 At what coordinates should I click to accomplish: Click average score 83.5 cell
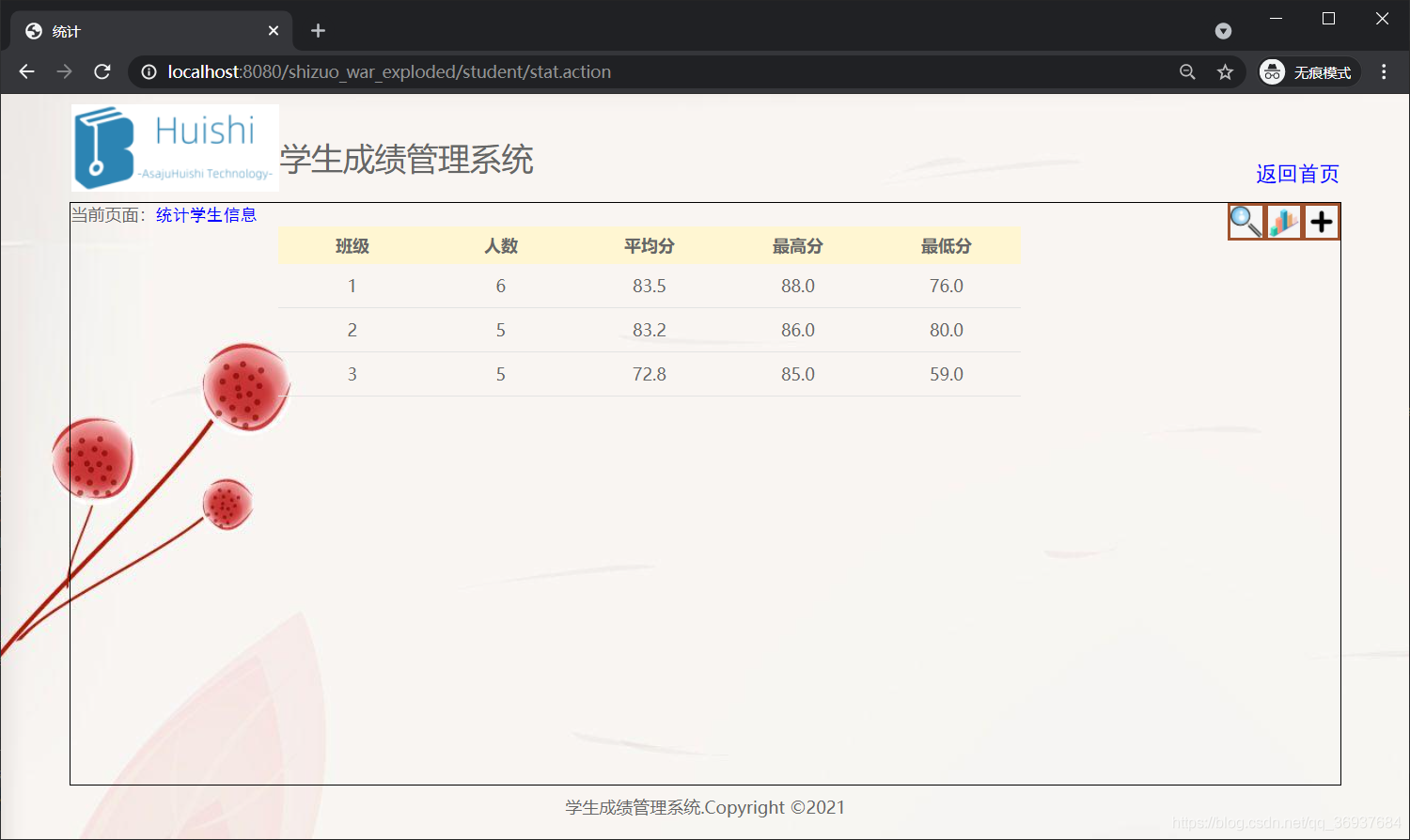[650, 286]
